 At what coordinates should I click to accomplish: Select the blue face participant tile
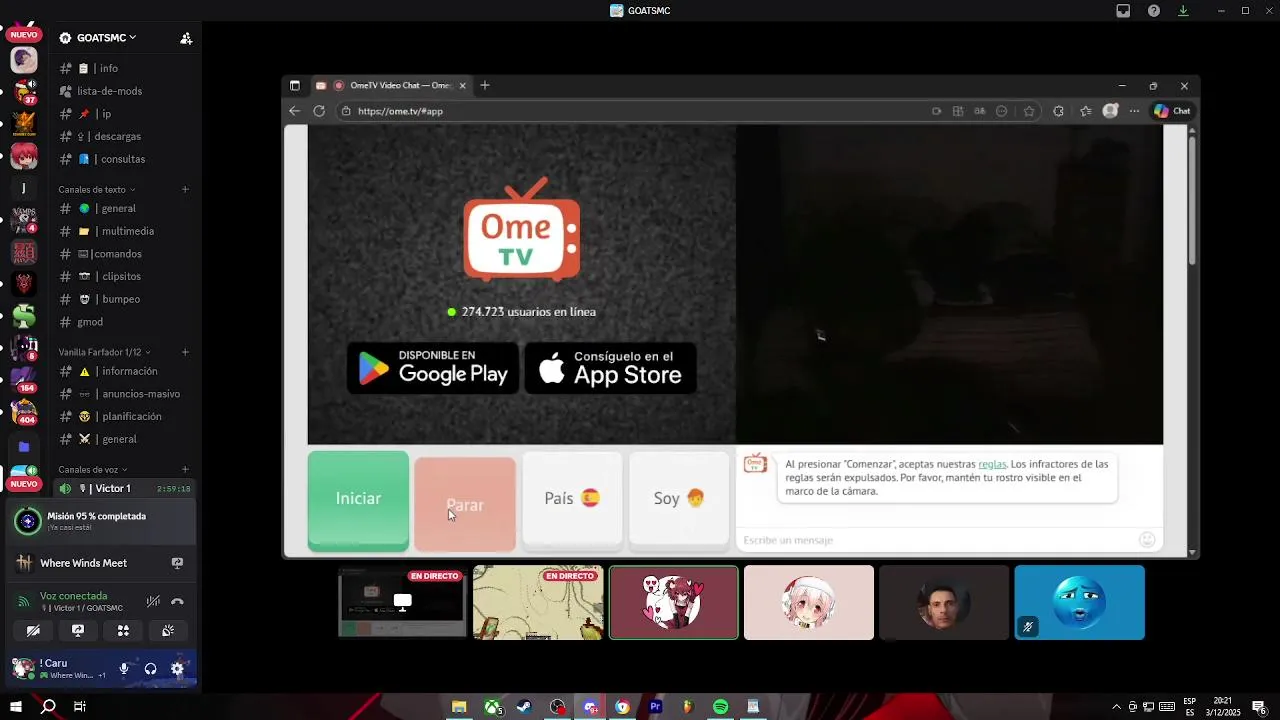click(1079, 603)
